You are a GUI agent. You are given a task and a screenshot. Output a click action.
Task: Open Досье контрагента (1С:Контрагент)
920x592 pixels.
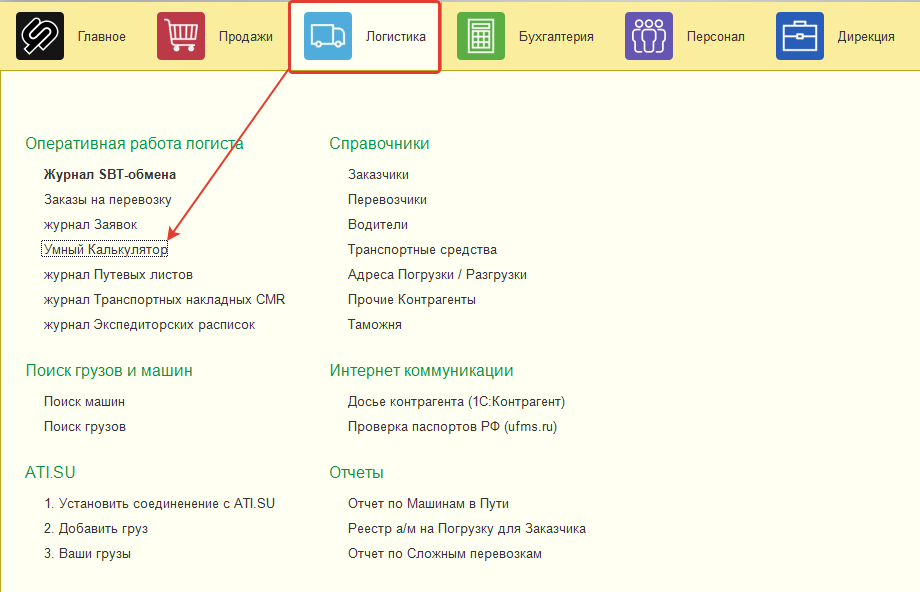(x=456, y=401)
